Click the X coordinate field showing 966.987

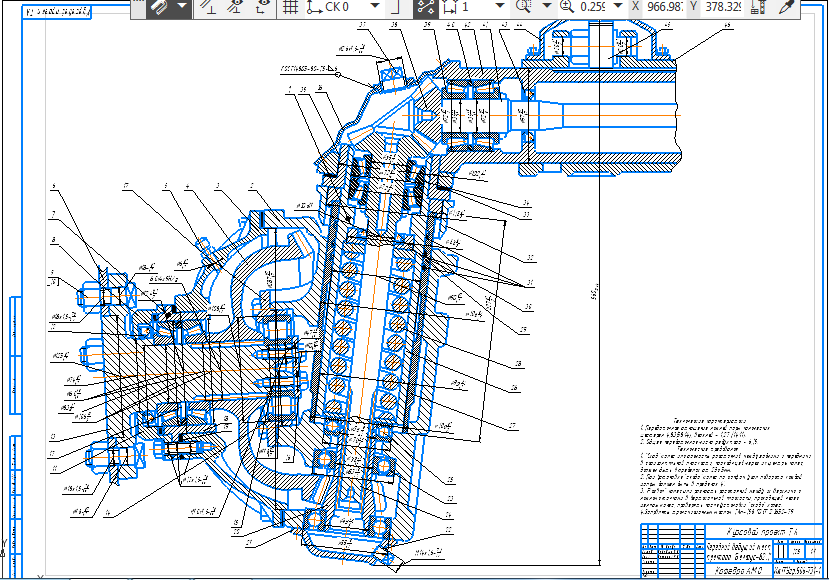(663, 7)
